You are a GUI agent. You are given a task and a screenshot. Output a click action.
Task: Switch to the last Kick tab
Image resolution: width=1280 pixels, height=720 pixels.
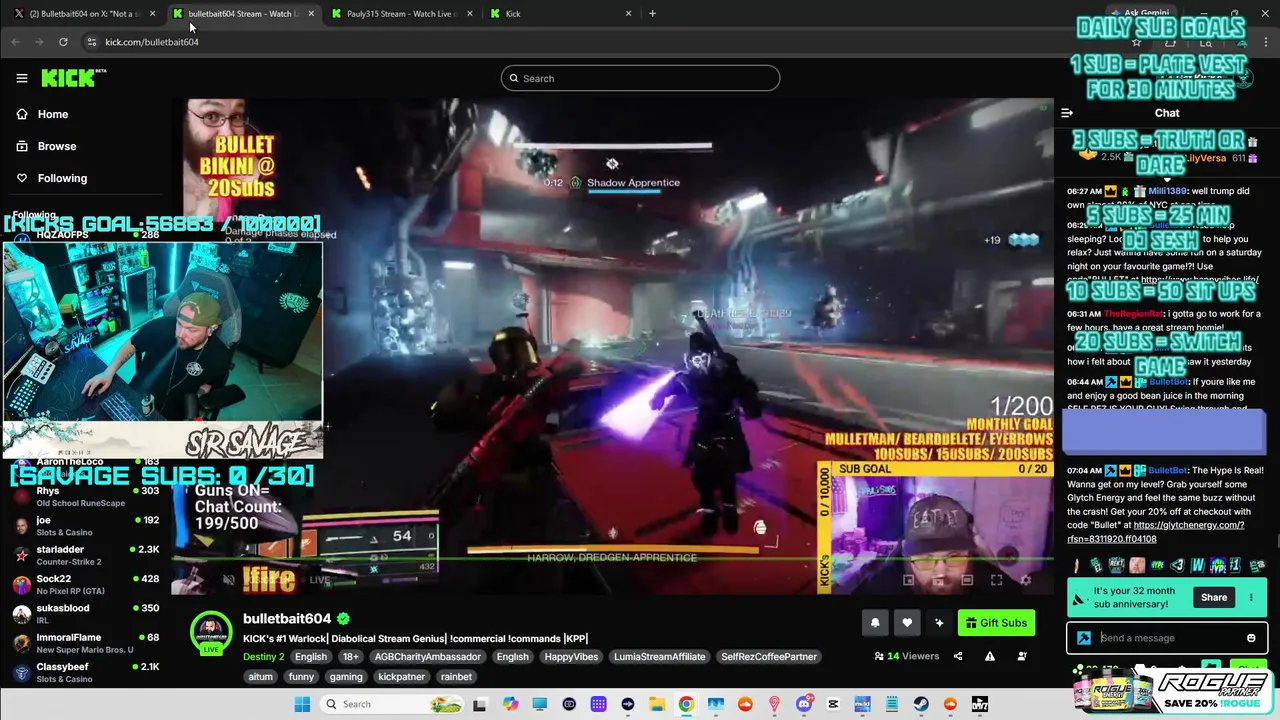561,14
